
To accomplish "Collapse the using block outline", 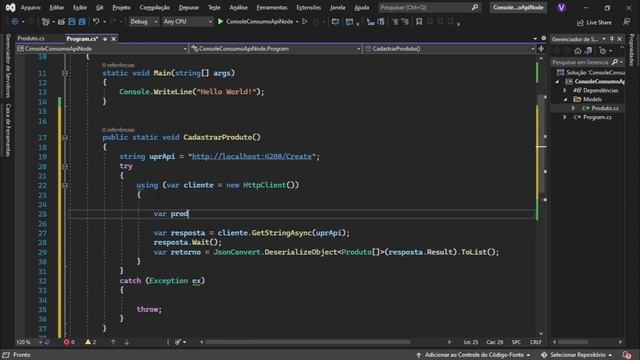I will coord(65,185).
